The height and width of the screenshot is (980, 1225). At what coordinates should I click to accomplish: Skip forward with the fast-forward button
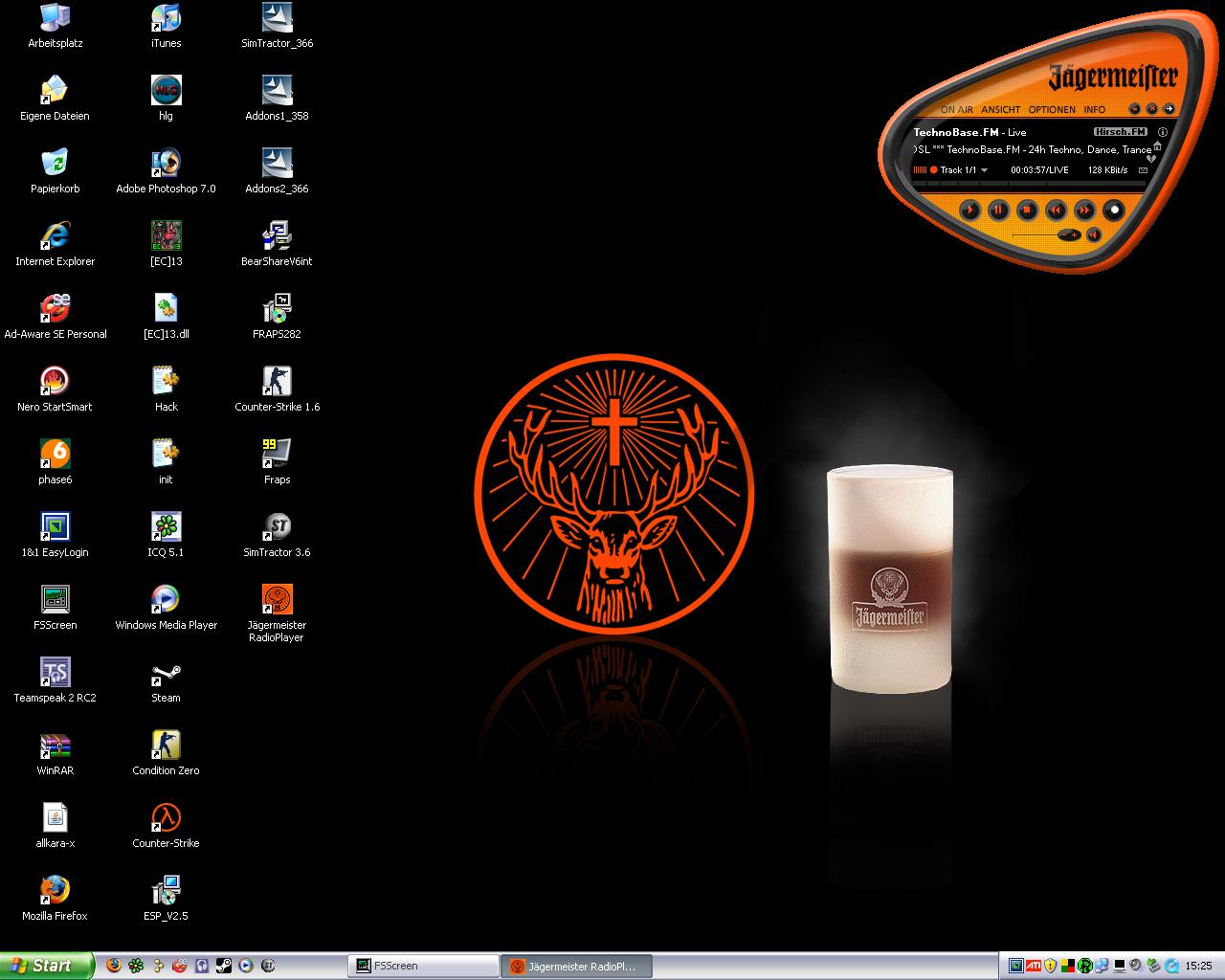[x=1084, y=210]
